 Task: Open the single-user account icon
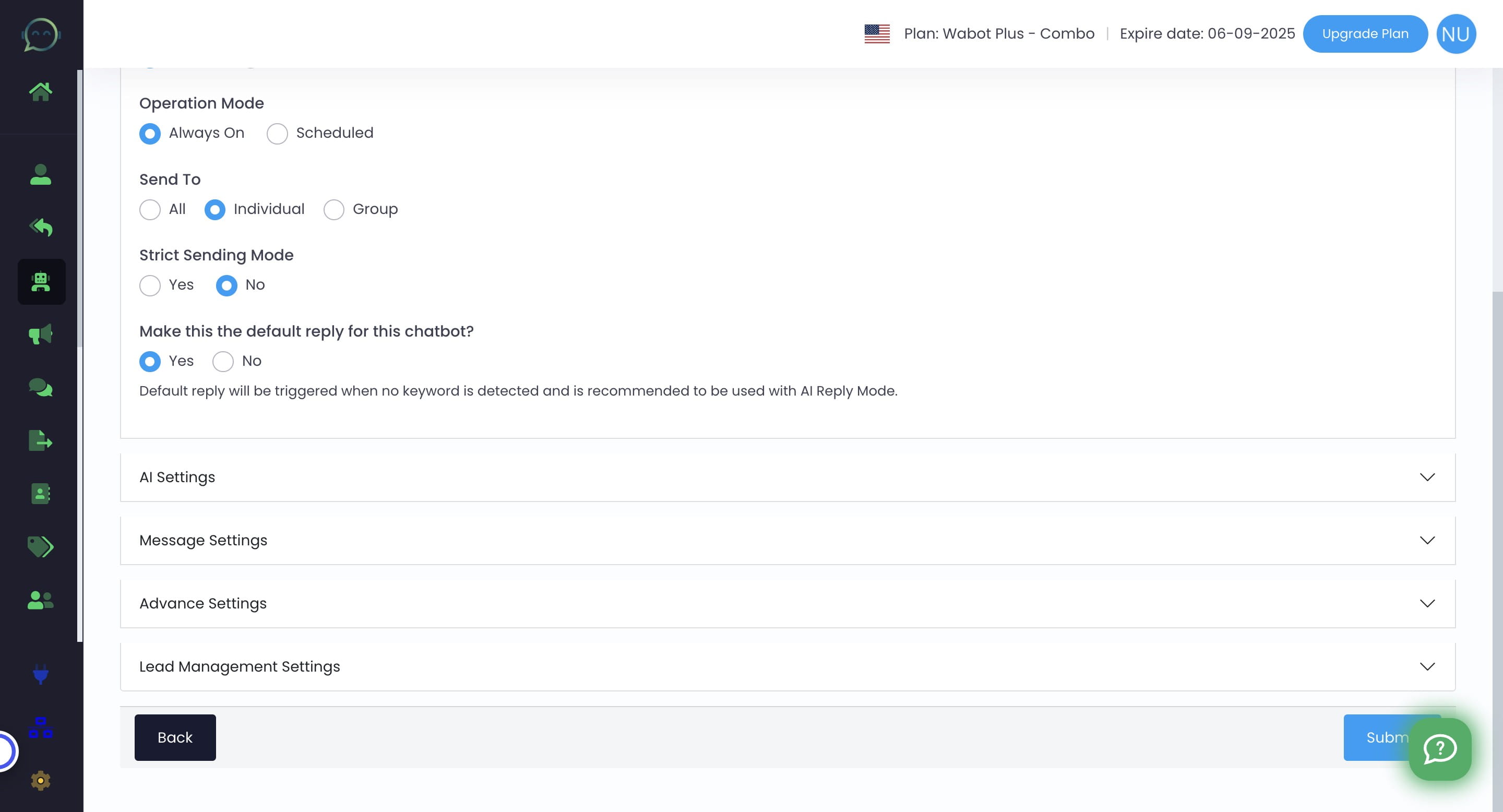[x=41, y=174]
